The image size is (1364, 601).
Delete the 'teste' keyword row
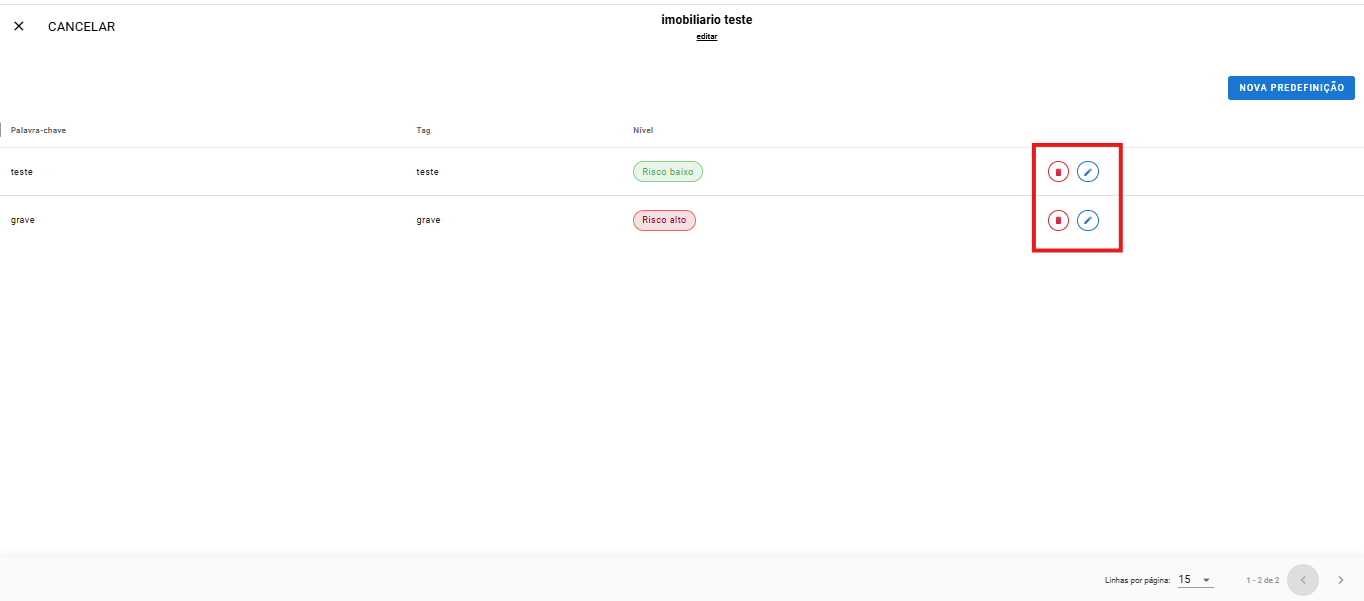click(x=1058, y=172)
